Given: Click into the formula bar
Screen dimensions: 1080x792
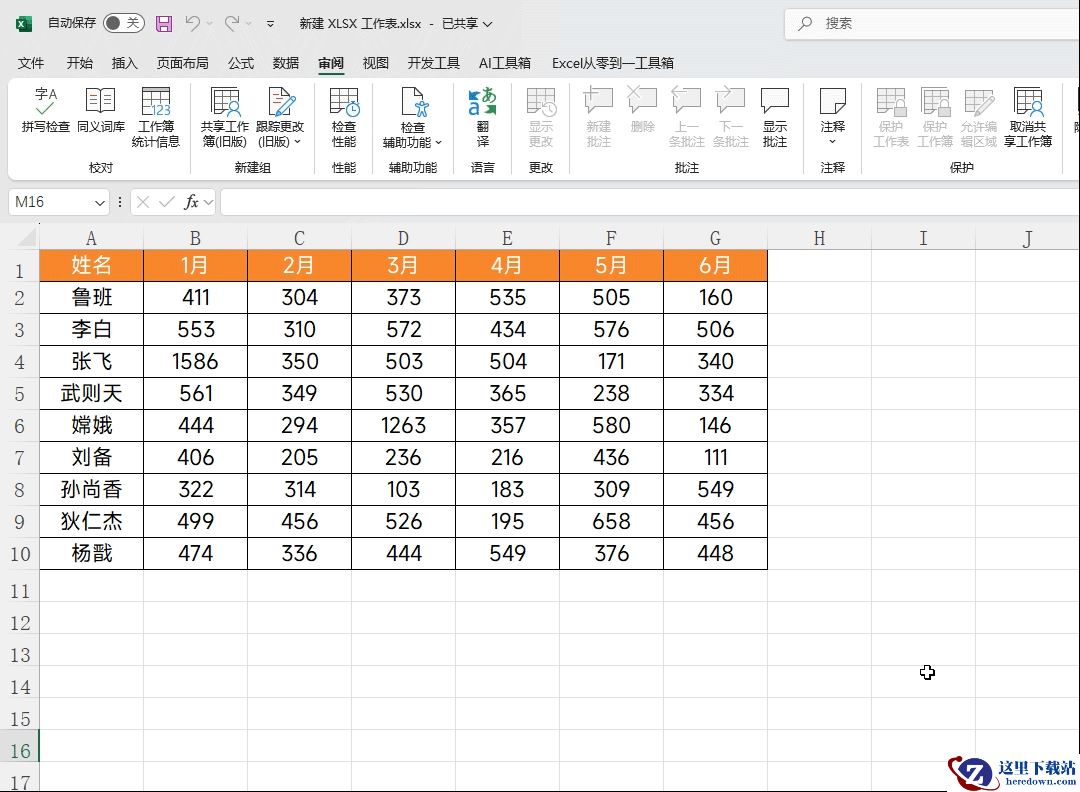Looking at the screenshot, I should [x=650, y=202].
